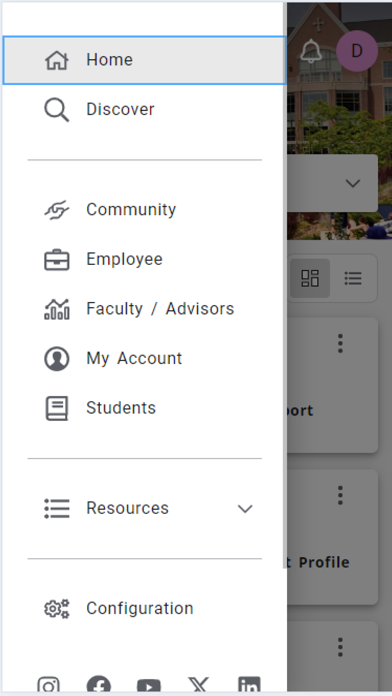Visit the Facebook social link
The width and height of the screenshot is (392, 696).
[99, 686]
